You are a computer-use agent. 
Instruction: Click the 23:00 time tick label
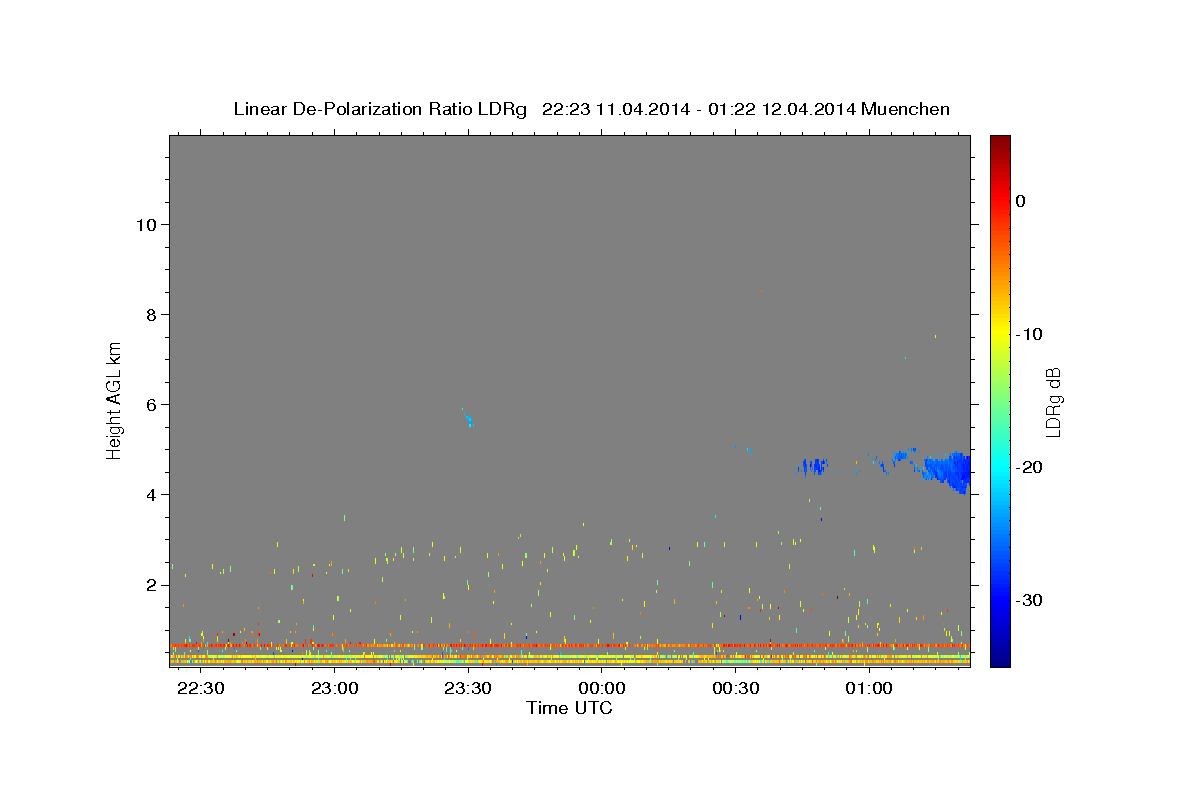tap(335, 689)
